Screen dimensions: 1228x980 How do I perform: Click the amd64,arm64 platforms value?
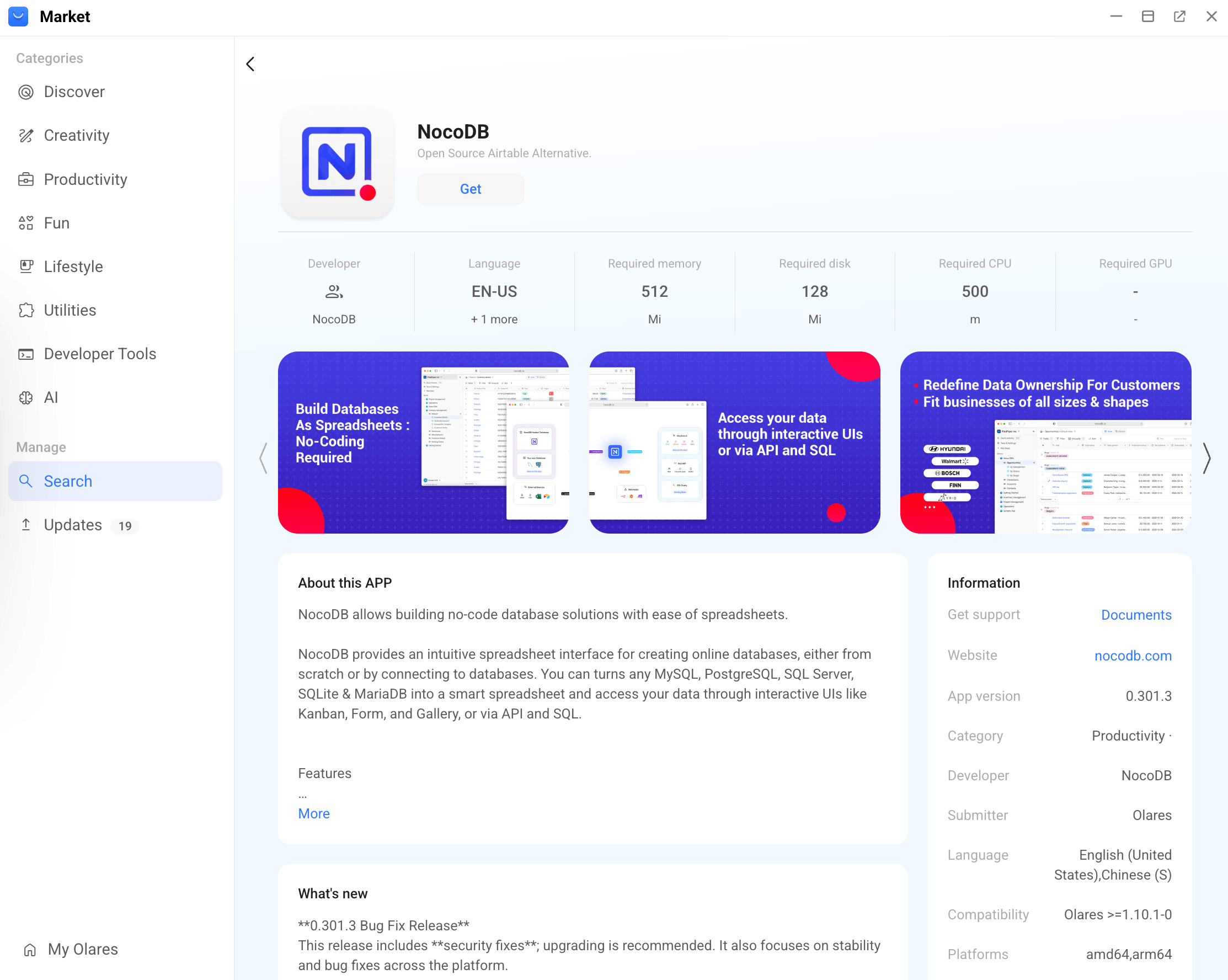click(1128, 955)
